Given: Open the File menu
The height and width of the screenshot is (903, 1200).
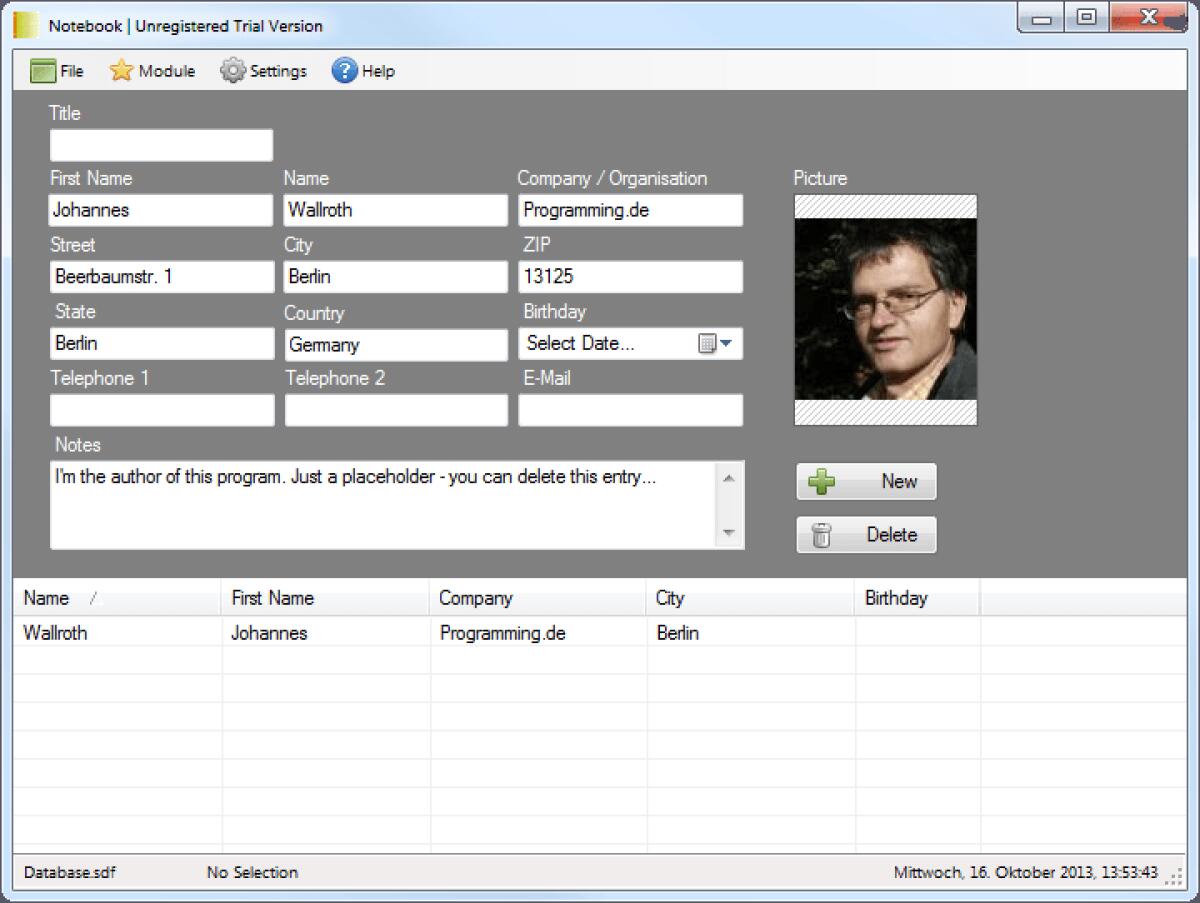Looking at the screenshot, I should [x=59, y=70].
